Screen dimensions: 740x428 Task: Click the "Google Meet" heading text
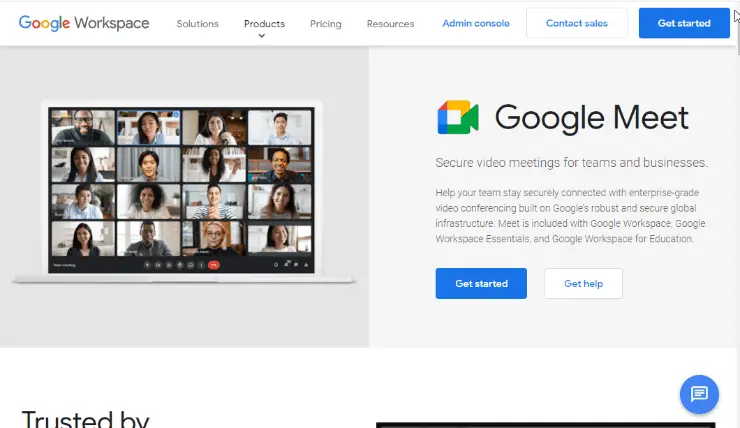click(x=591, y=117)
